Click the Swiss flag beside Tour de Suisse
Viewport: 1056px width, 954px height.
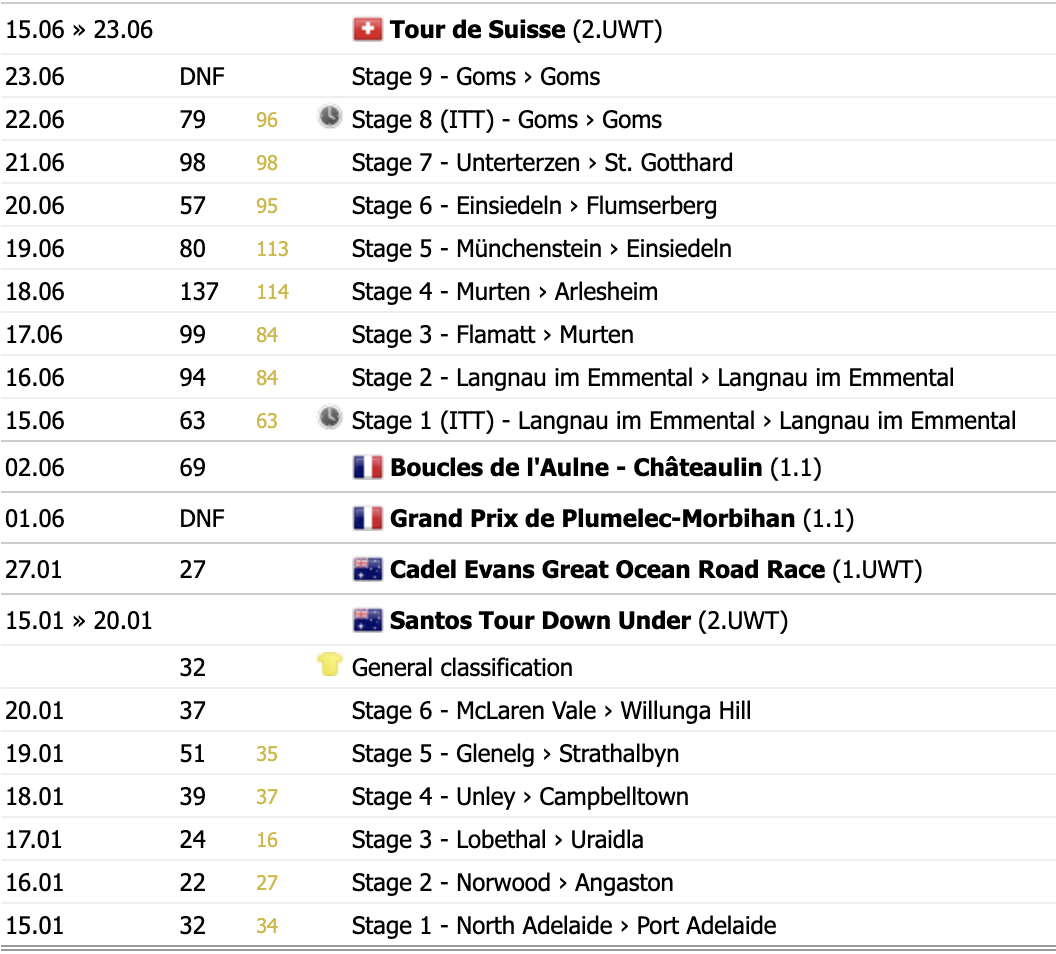click(368, 30)
